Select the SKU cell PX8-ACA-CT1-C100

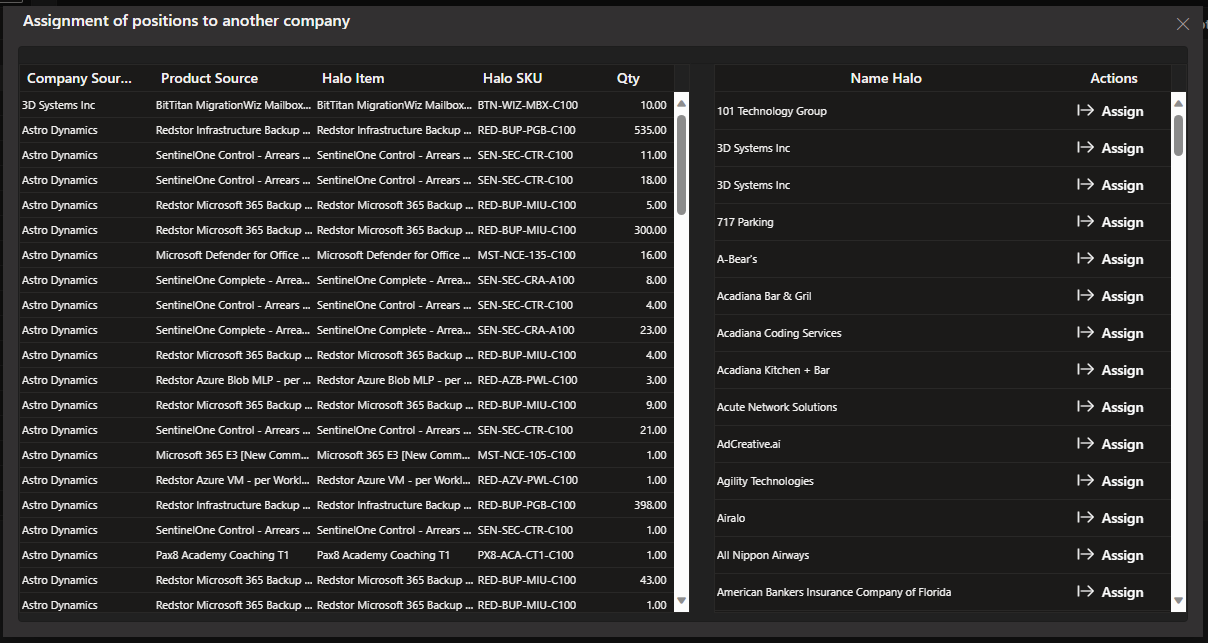coord(526,555)
